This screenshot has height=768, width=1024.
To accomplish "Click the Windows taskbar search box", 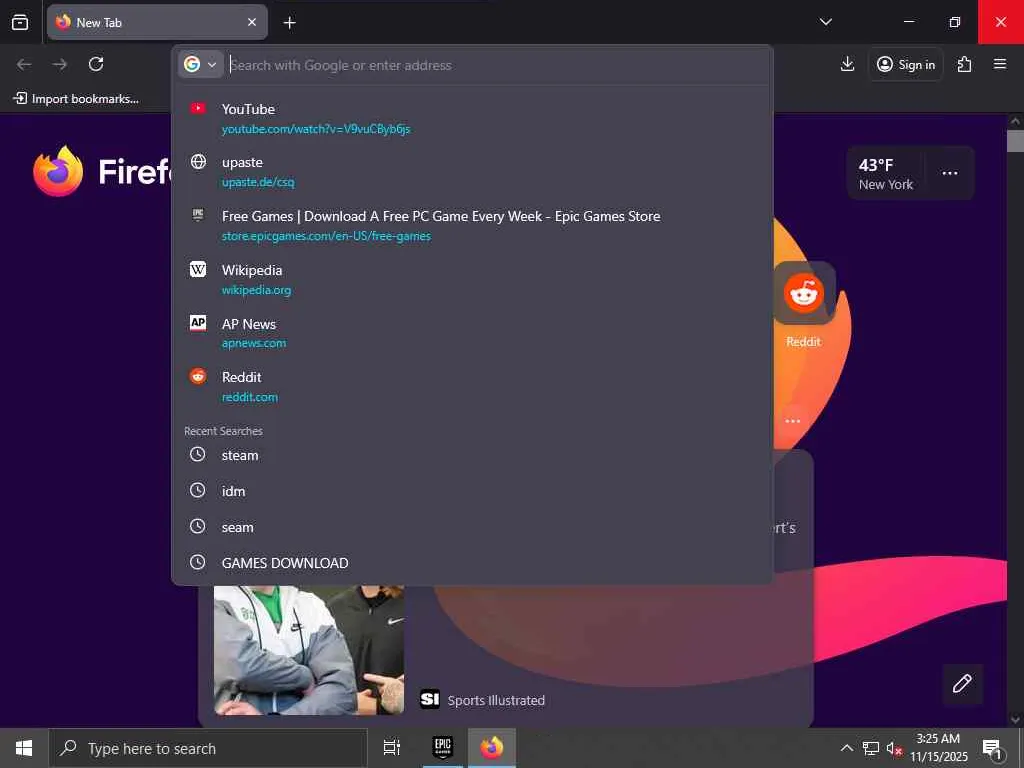I will tap(208, 748).
